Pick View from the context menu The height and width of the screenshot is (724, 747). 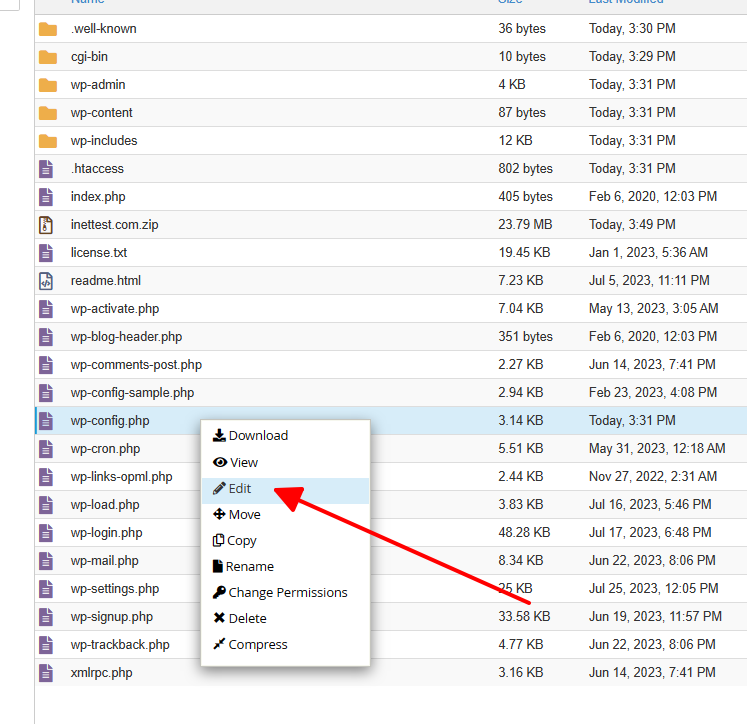tap(243, 463)
